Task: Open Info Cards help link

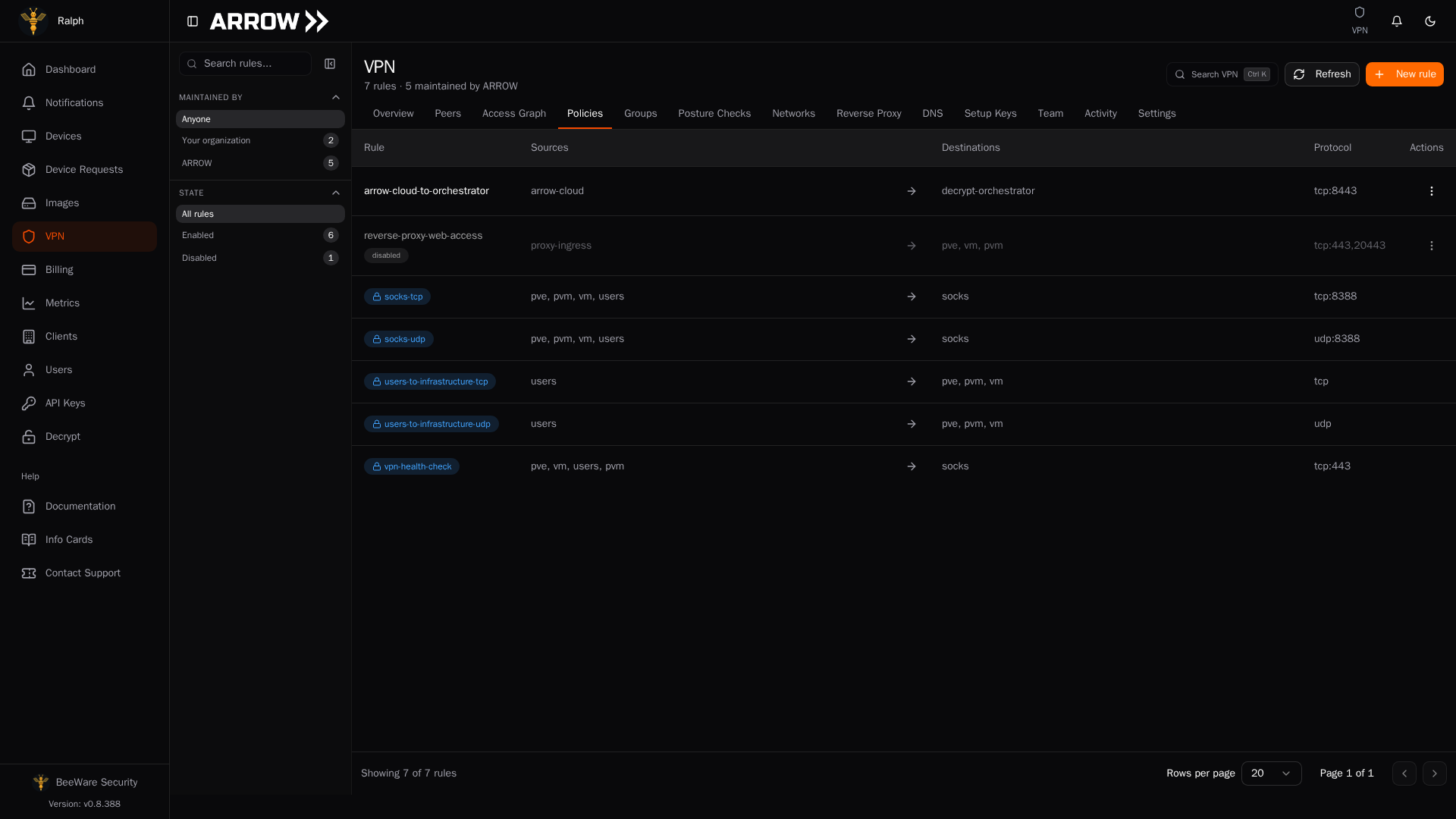Action: (84, 540)
